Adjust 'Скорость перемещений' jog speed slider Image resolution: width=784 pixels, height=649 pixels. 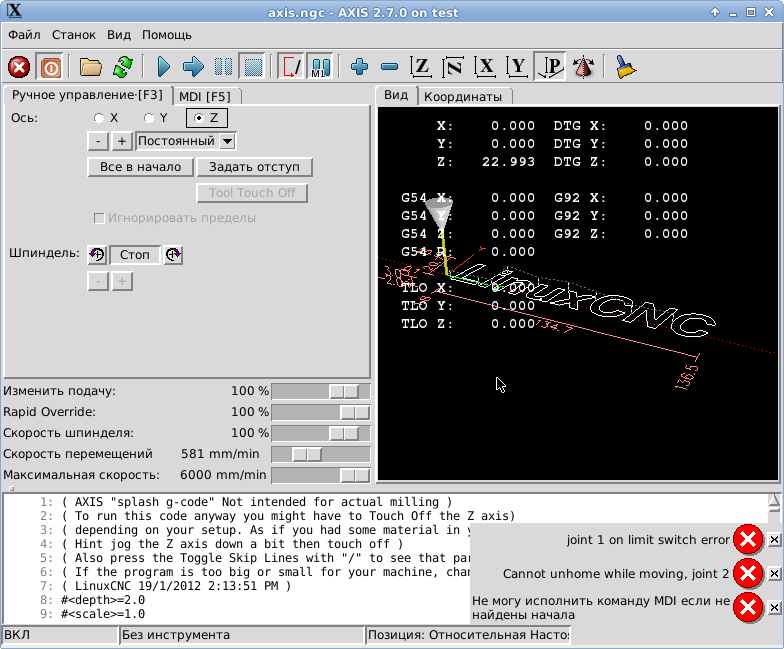[x=320, y=454]
